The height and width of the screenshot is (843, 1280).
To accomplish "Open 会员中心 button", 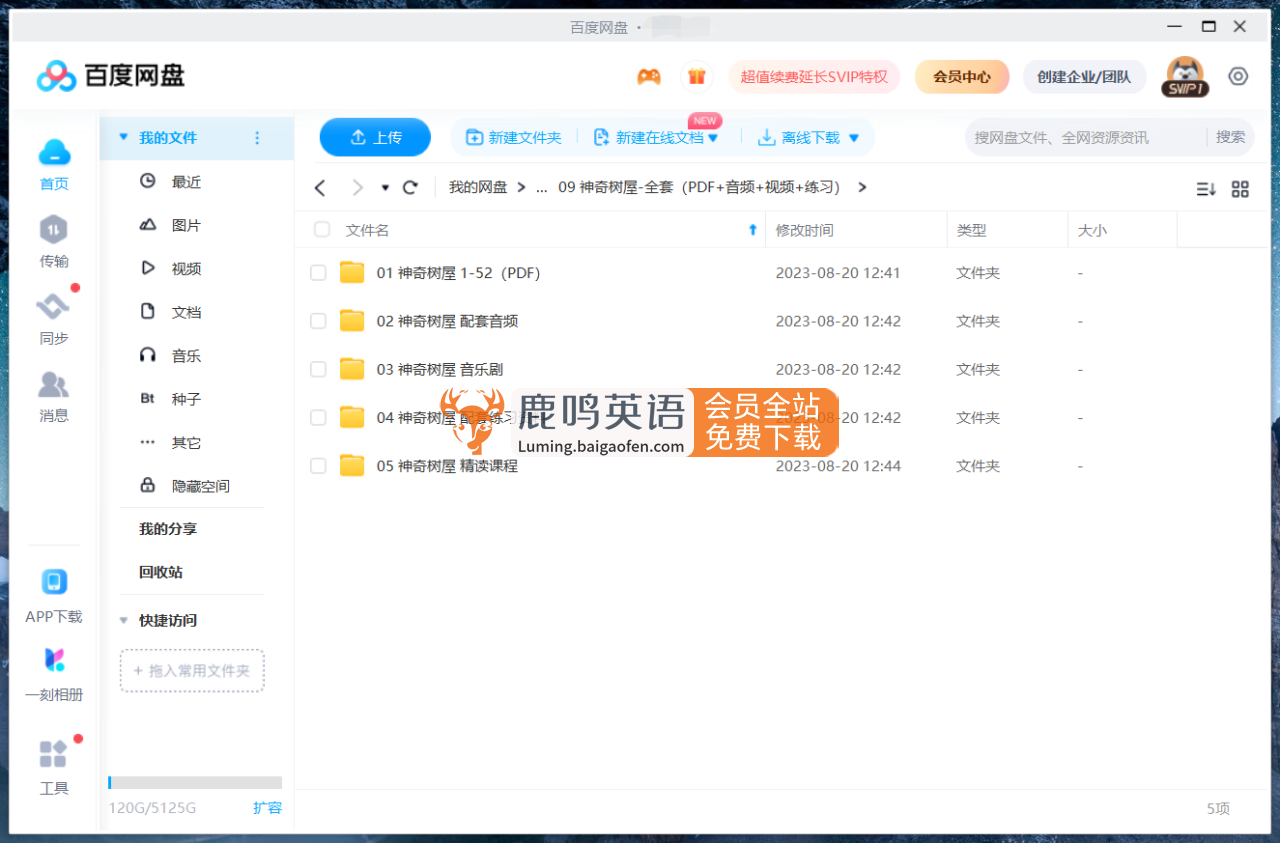I will pyautogui.click(x=962, y=77).
